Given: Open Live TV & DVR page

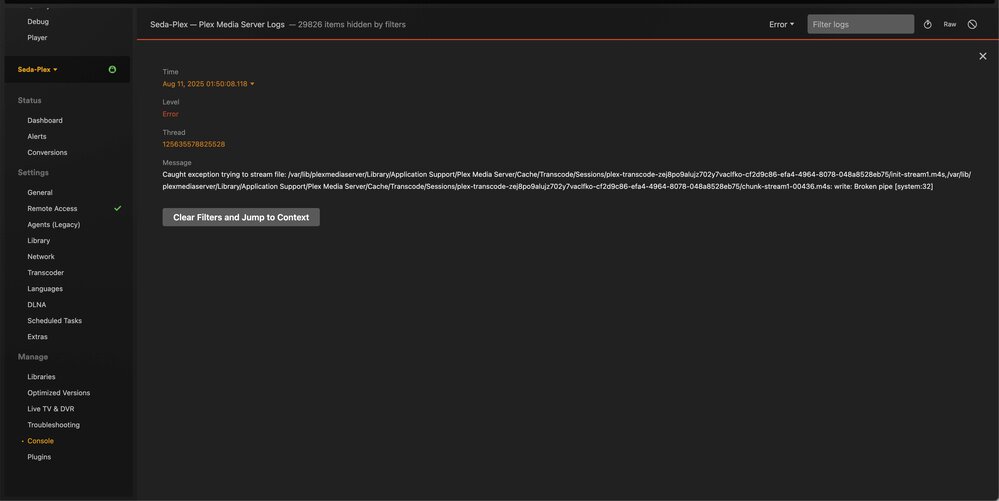Looking at the screenshot, I should tap(51, 409).
